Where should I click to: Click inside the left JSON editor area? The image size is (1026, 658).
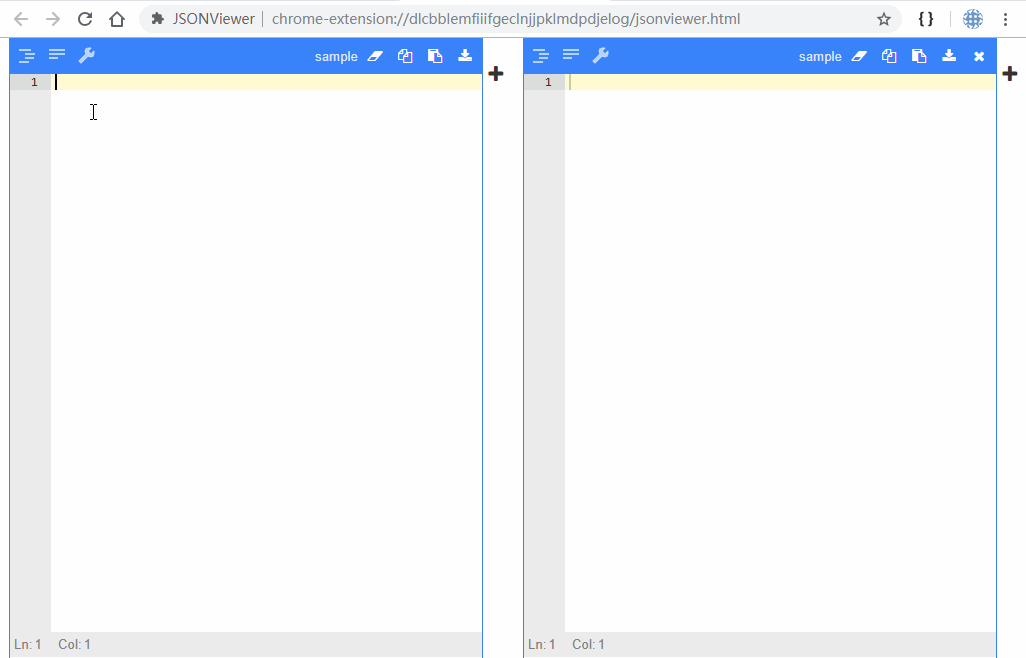(266, 353)
